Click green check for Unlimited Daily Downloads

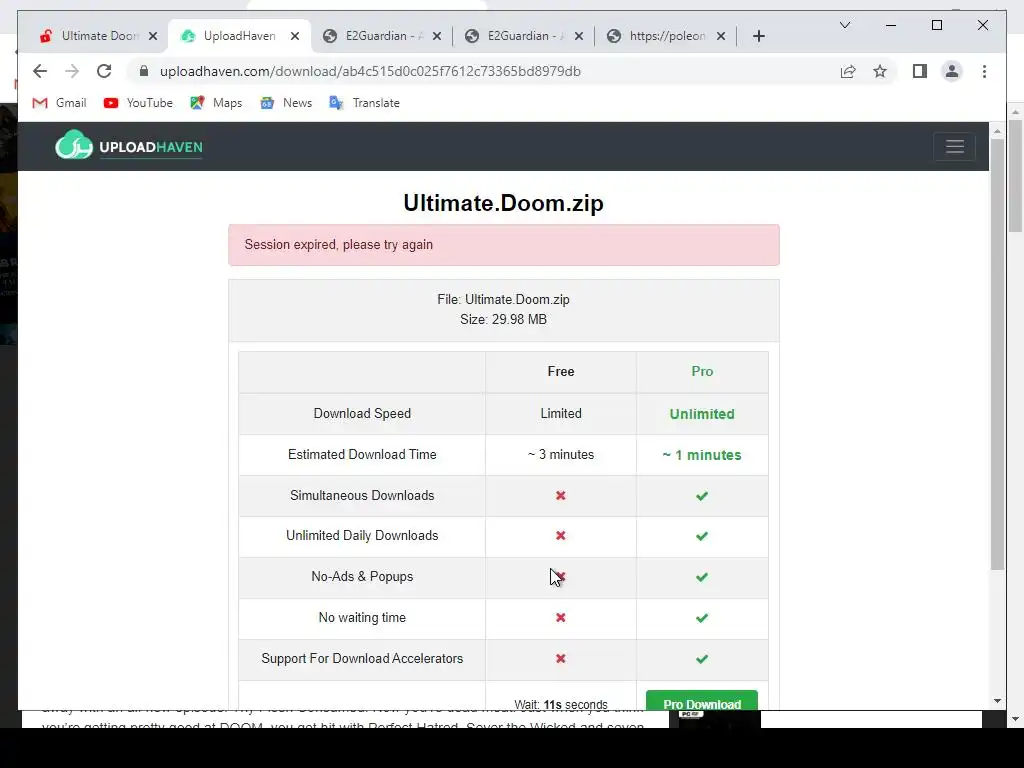702,536
